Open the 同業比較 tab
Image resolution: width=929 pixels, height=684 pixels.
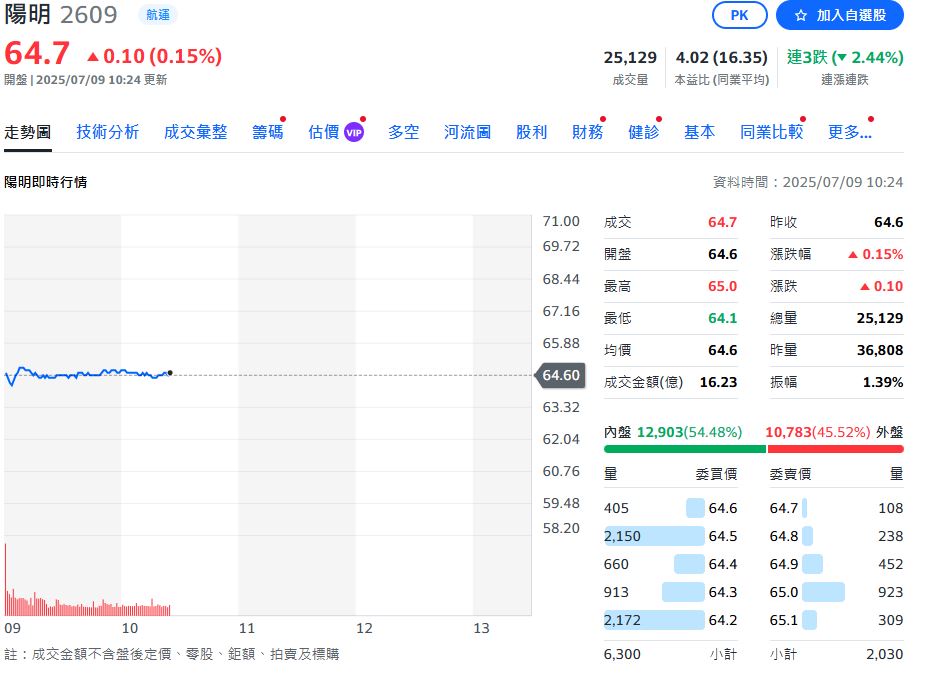point(771,132)
